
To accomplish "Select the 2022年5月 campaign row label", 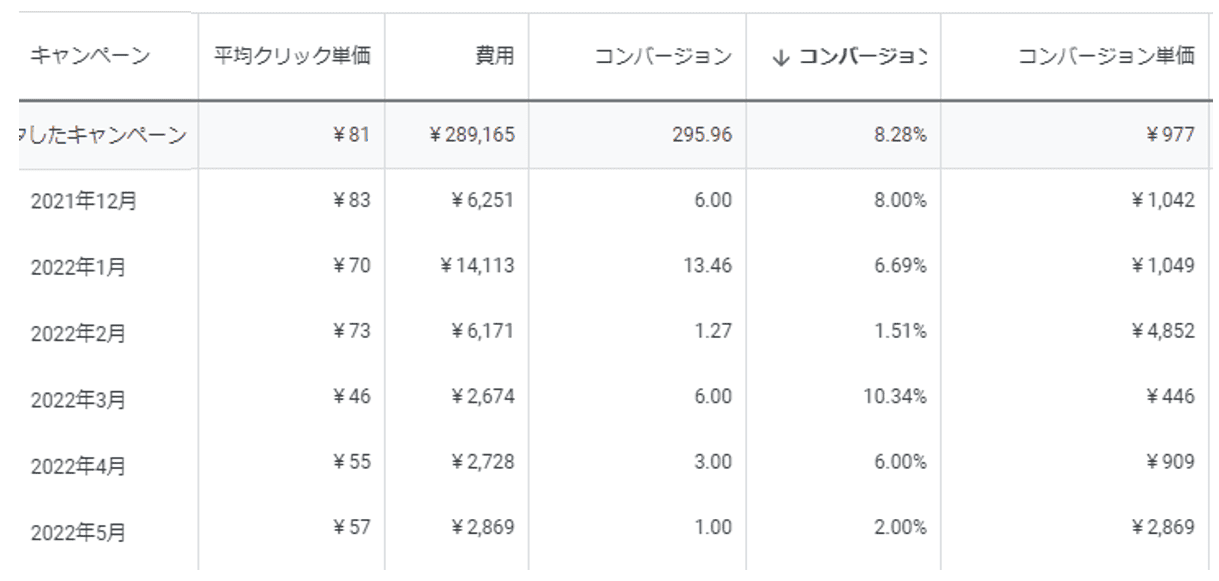I will click(x=78, y=531).
